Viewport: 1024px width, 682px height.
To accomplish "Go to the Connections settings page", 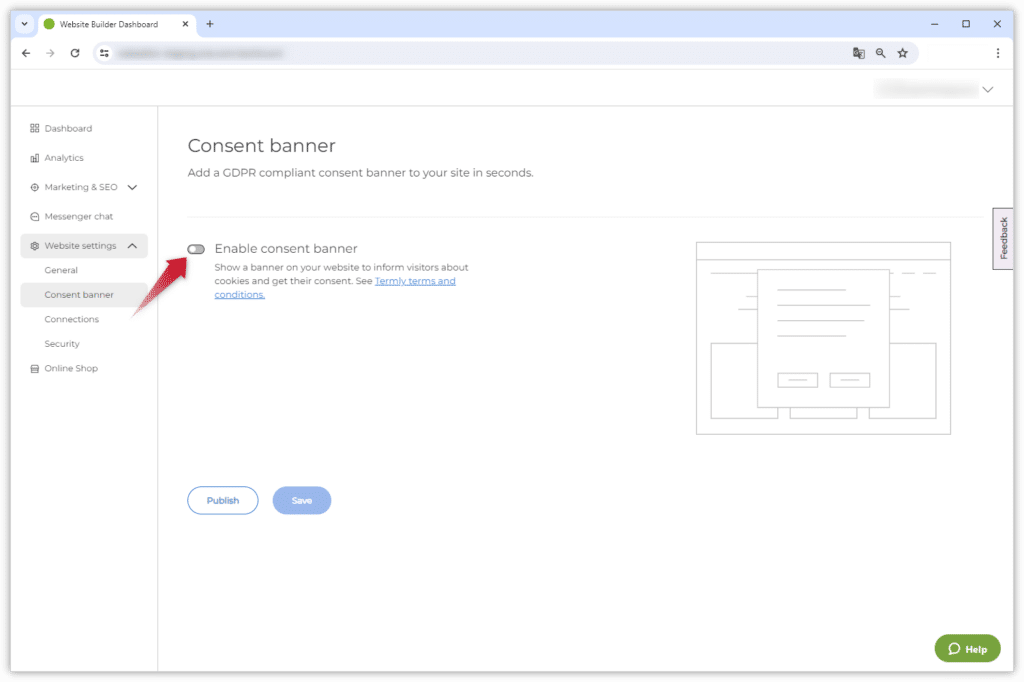I will coord(71,319).
